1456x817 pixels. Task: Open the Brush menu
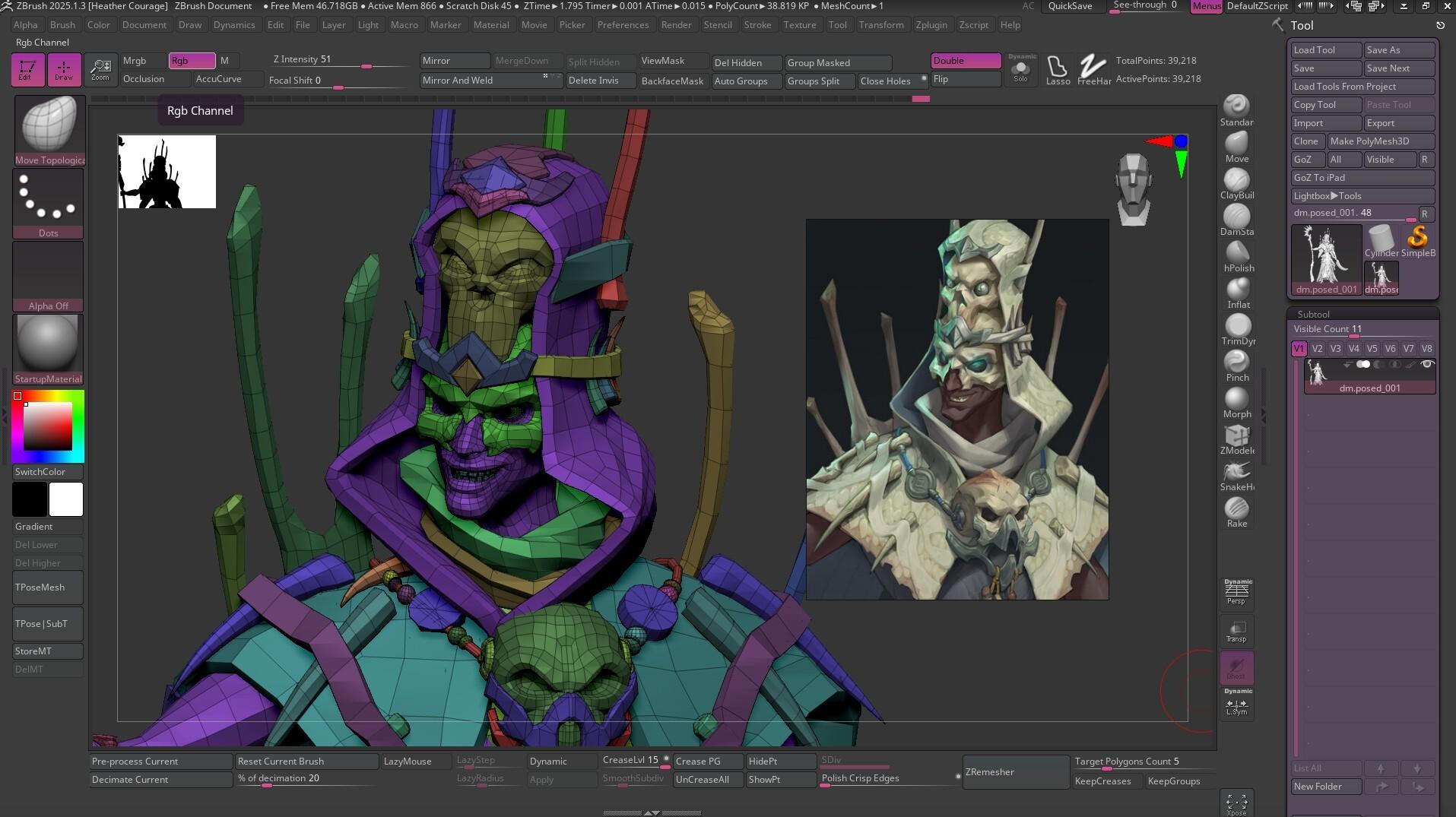coord(62,24)
